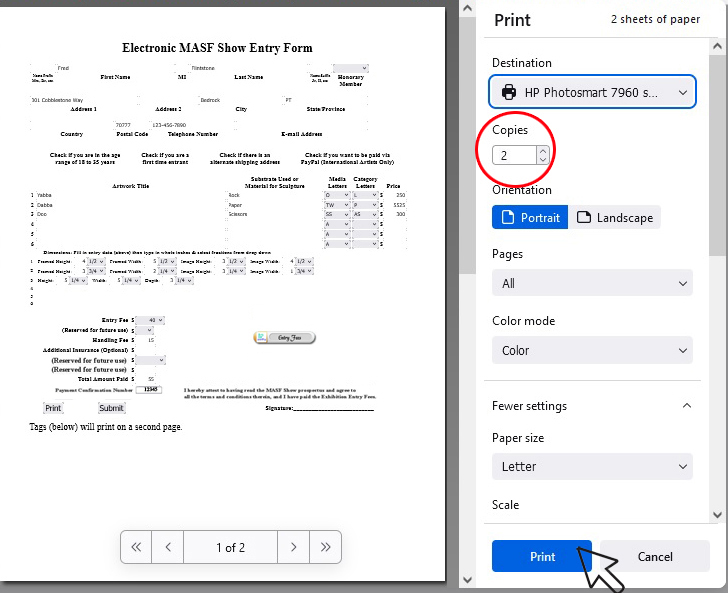Switch to Landscape orientation
The image size is (728, 593).
coord(615,217)
